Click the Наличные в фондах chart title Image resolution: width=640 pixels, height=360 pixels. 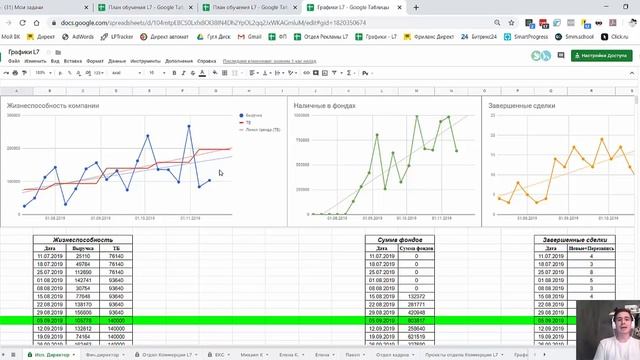(x=324, y=106)
